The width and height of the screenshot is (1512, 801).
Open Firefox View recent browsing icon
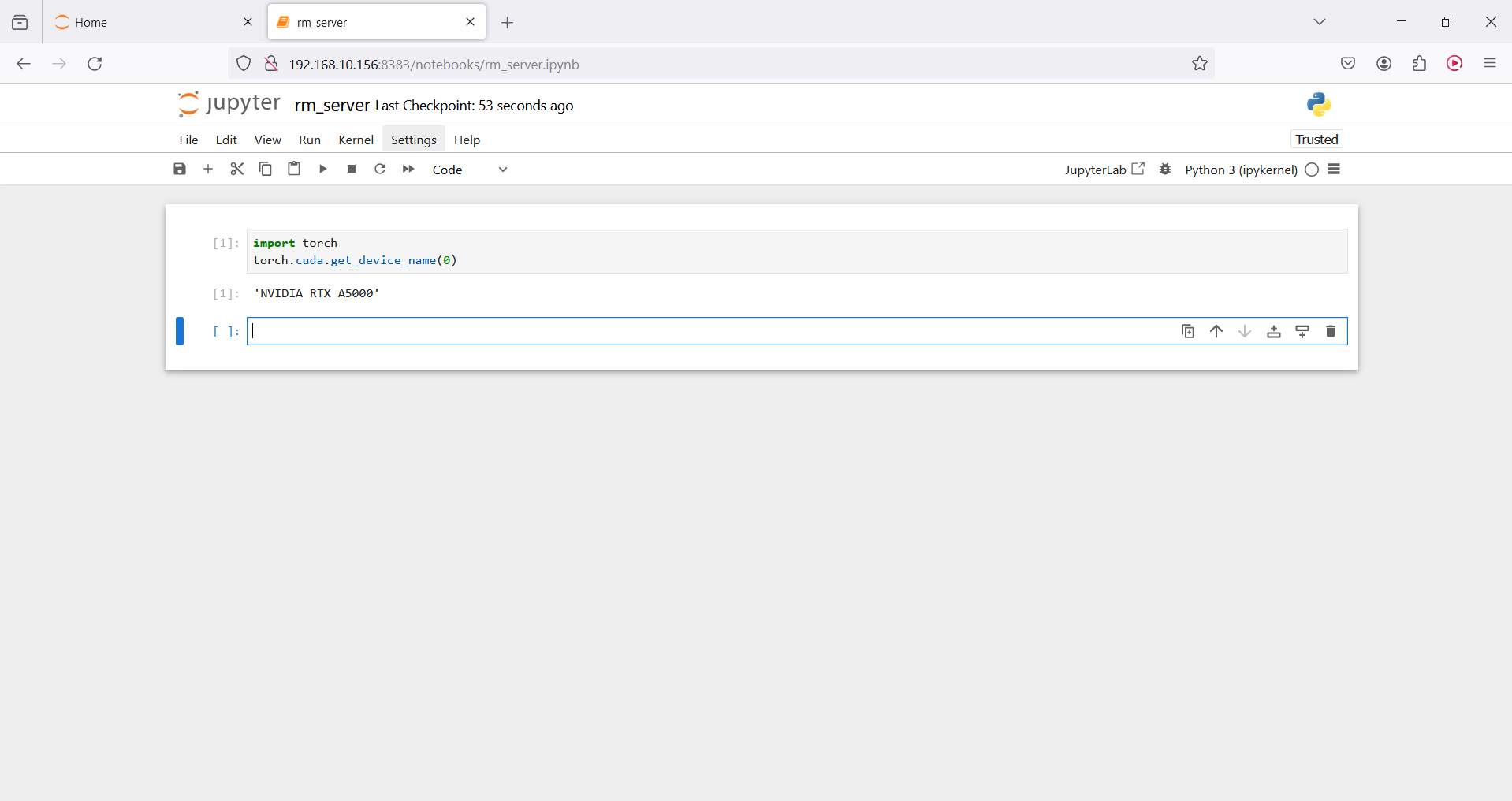[20, 23]
